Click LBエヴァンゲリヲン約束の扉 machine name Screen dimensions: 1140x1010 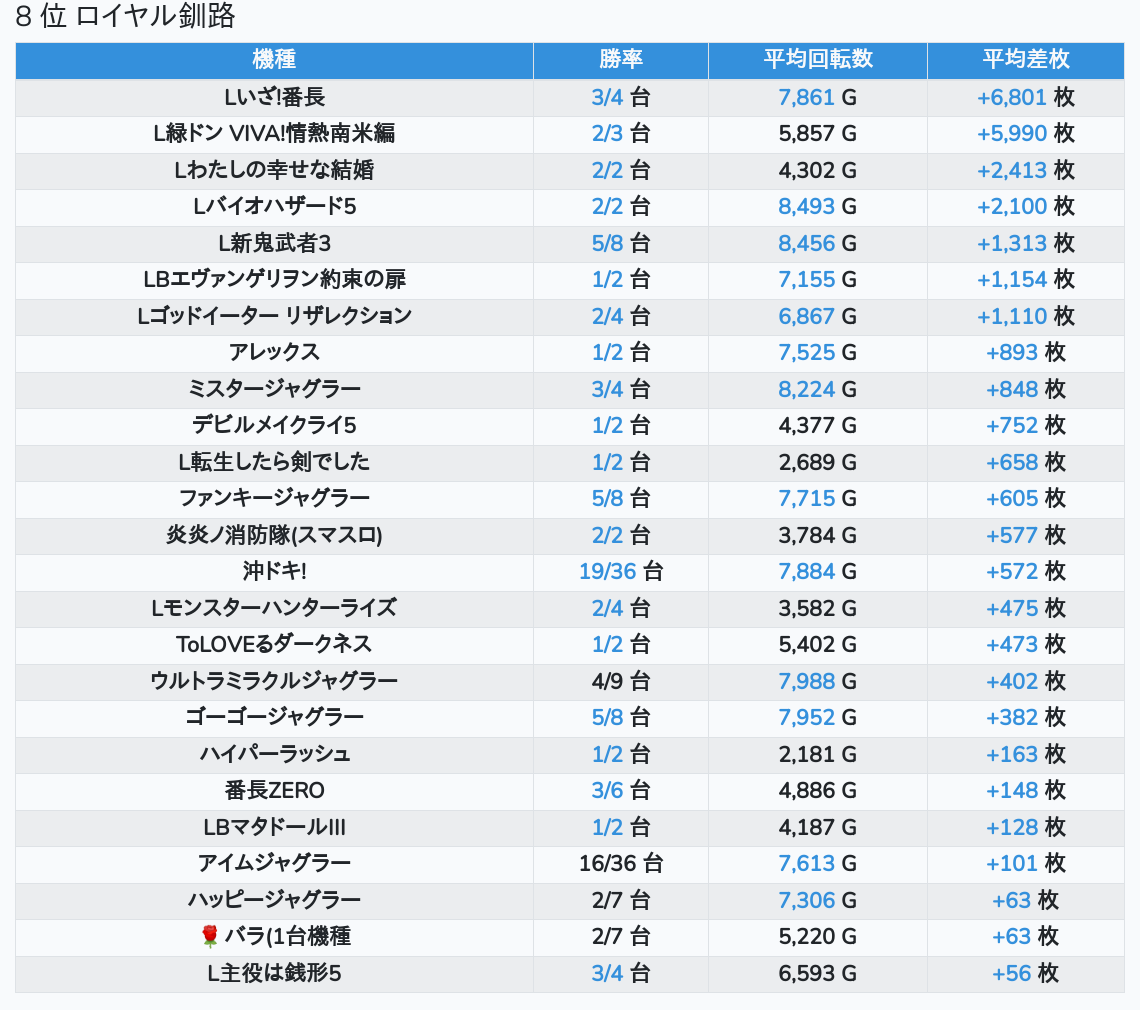(274, 279)
